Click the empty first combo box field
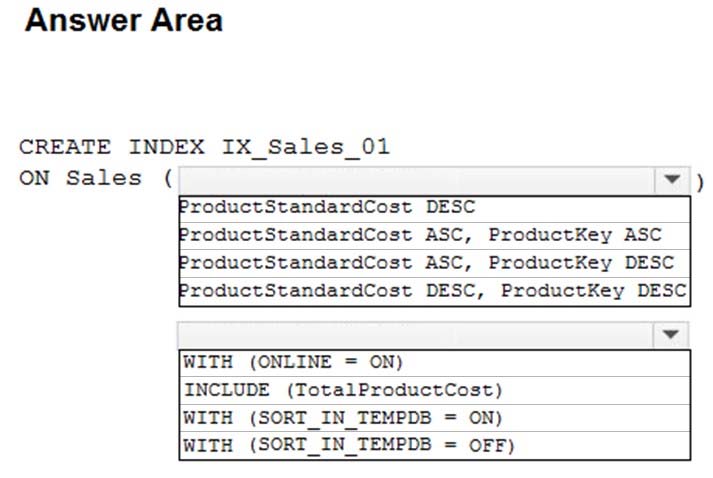713x478 pixels. click(415, 181)
